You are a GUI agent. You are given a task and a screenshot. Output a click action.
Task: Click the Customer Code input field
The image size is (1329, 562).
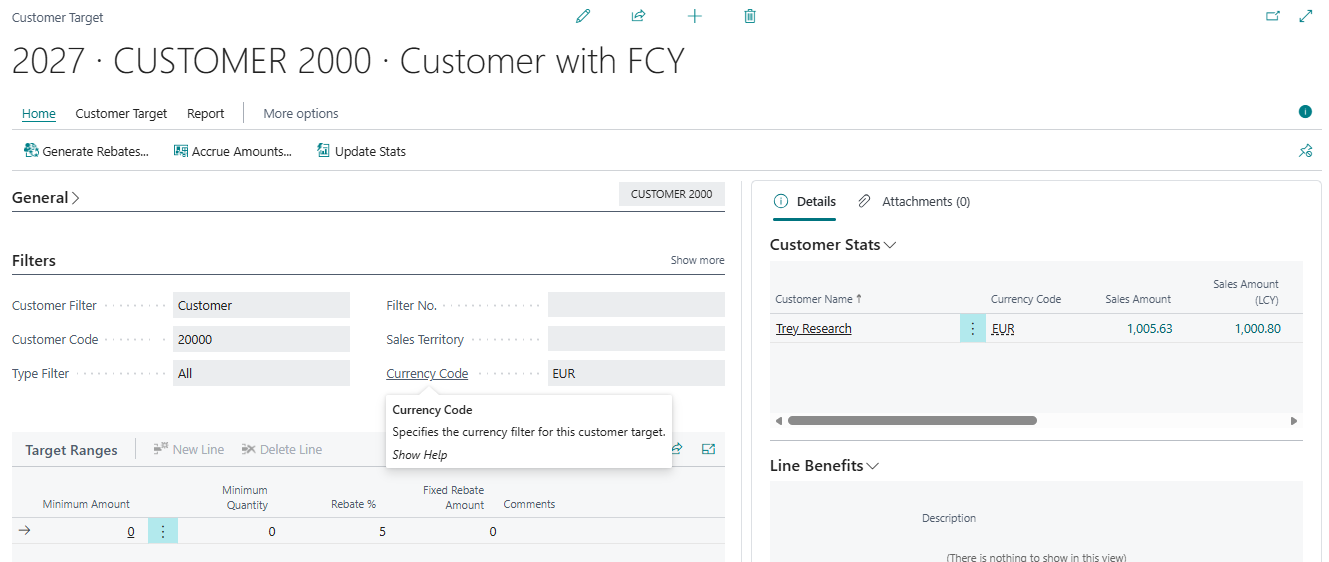click(x=261, y=339)
